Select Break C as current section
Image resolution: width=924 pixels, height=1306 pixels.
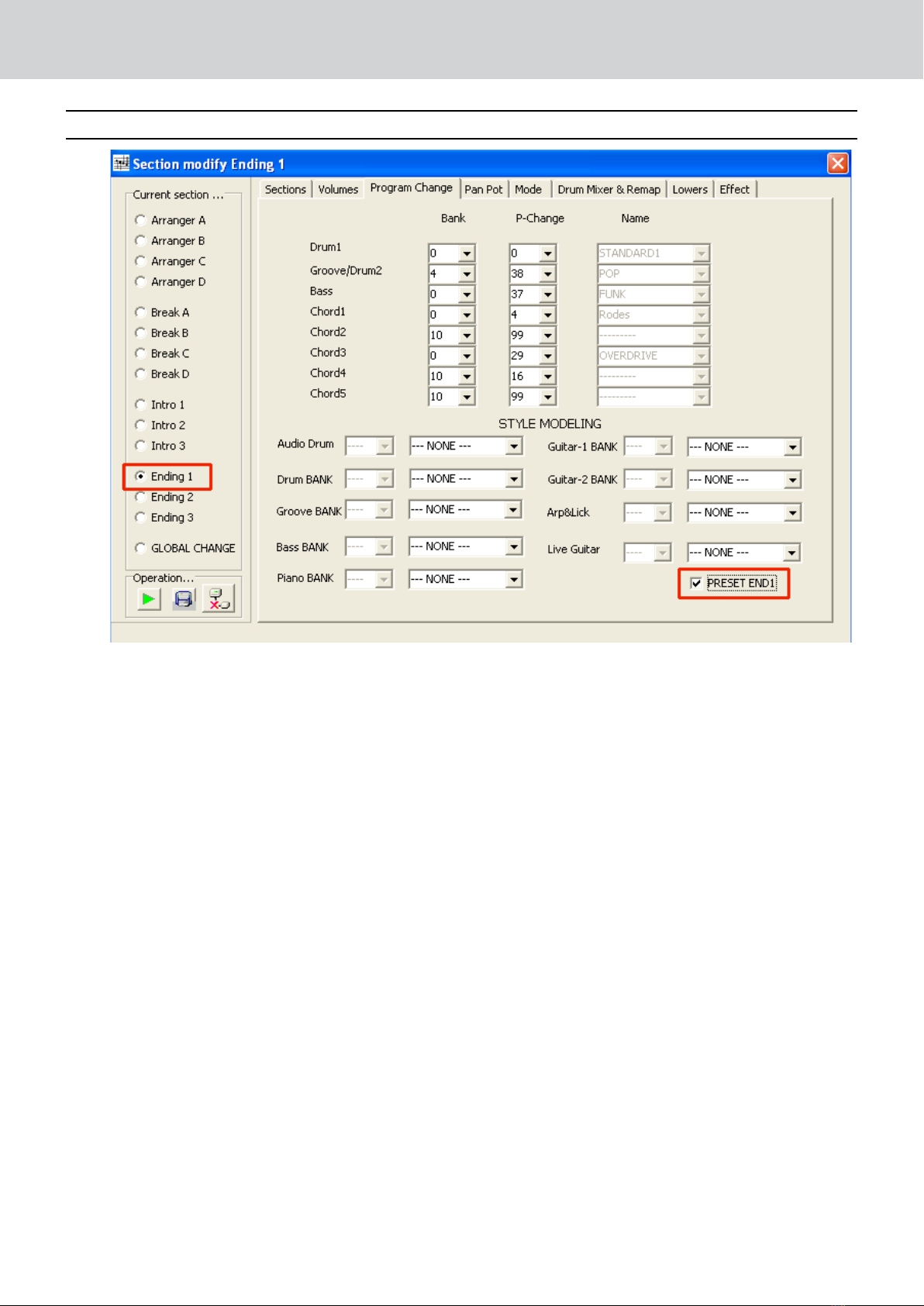click(140, 353)
